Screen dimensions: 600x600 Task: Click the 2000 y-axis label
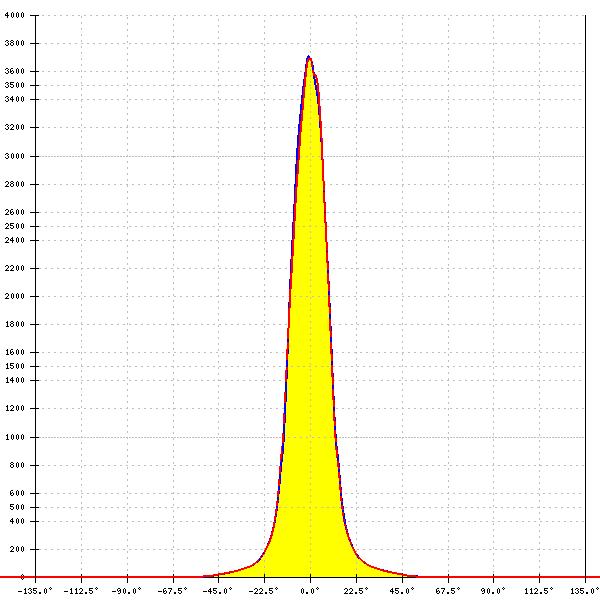coord(15,296)
